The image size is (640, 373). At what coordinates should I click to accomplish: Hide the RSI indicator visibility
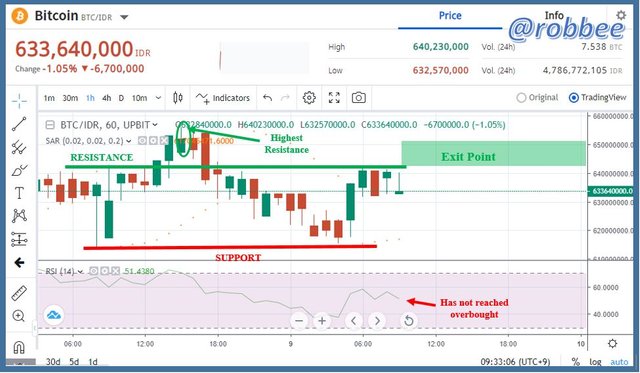(x=93, y=271)
